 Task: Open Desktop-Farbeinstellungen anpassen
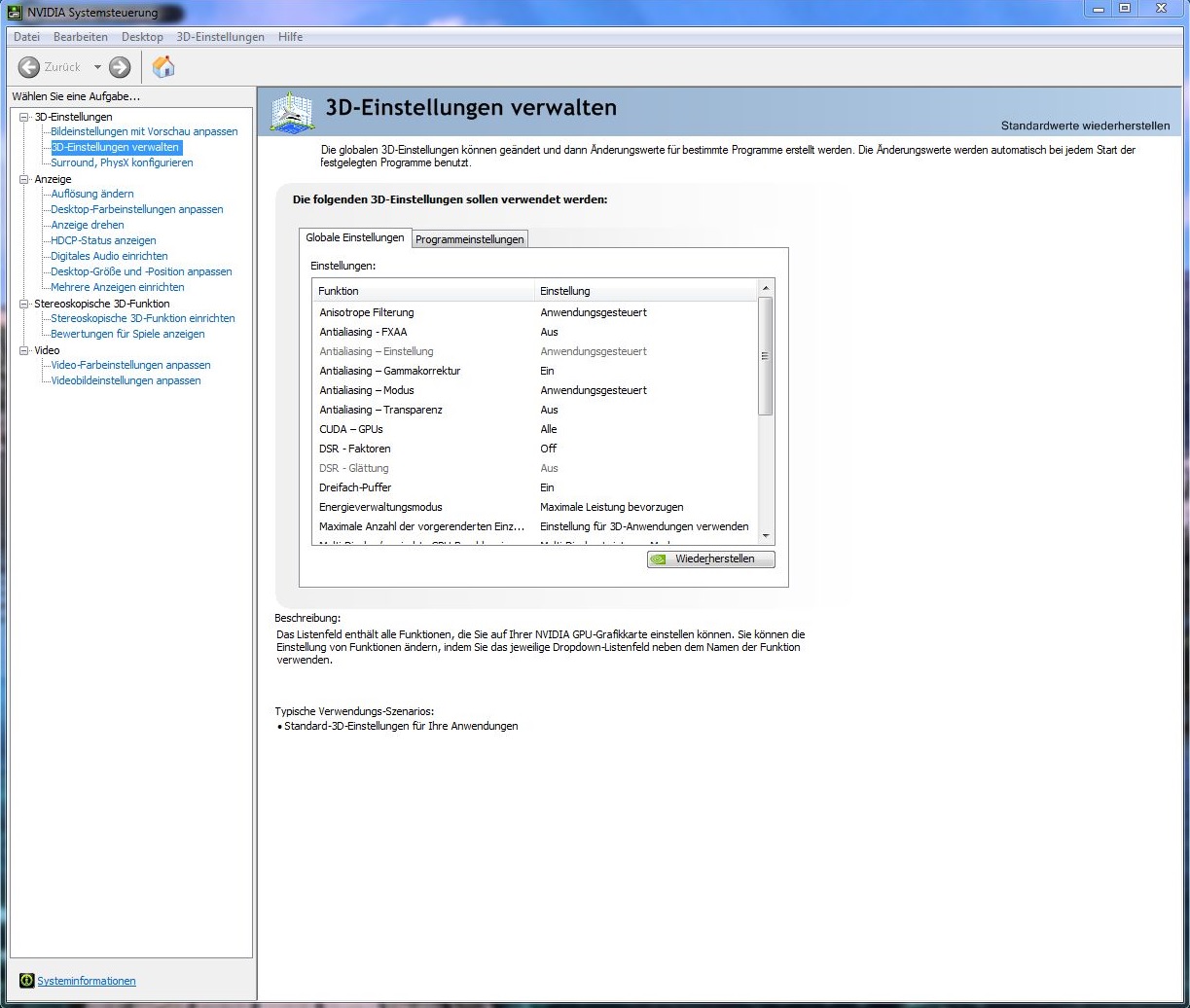point(137,209)
